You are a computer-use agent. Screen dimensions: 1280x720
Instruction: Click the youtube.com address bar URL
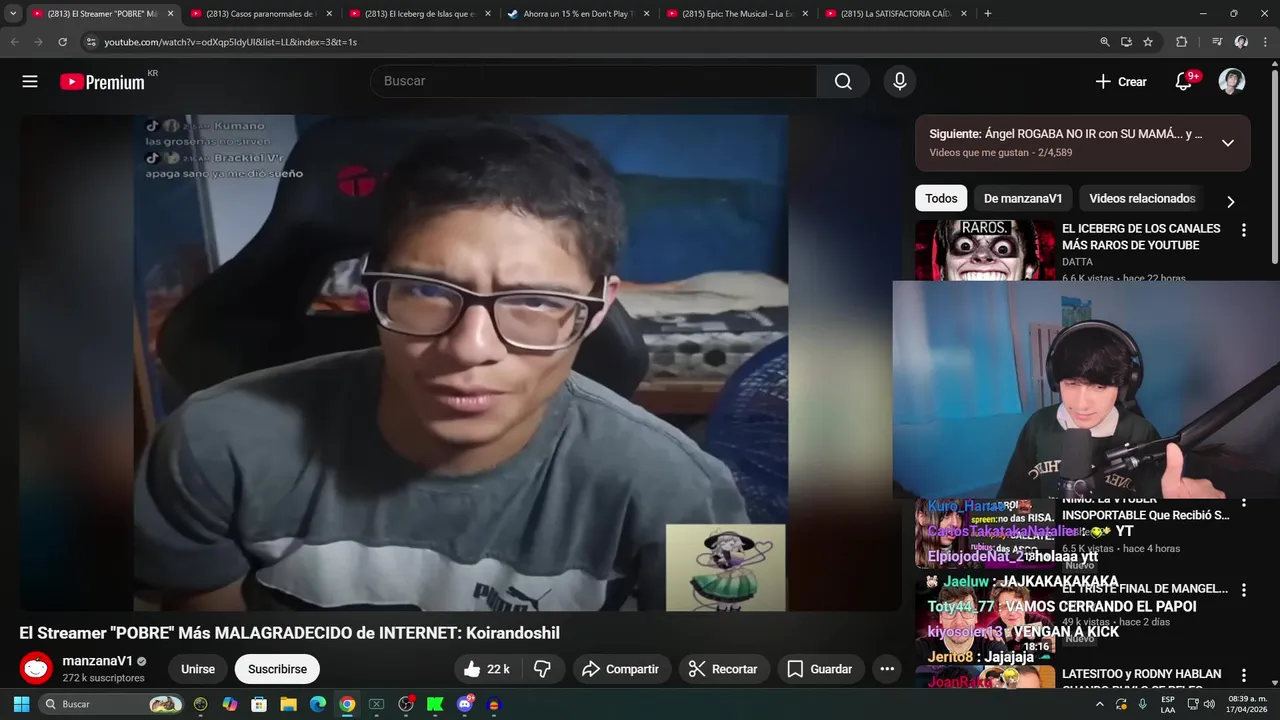pyautogui.click(x=230, y=42)
